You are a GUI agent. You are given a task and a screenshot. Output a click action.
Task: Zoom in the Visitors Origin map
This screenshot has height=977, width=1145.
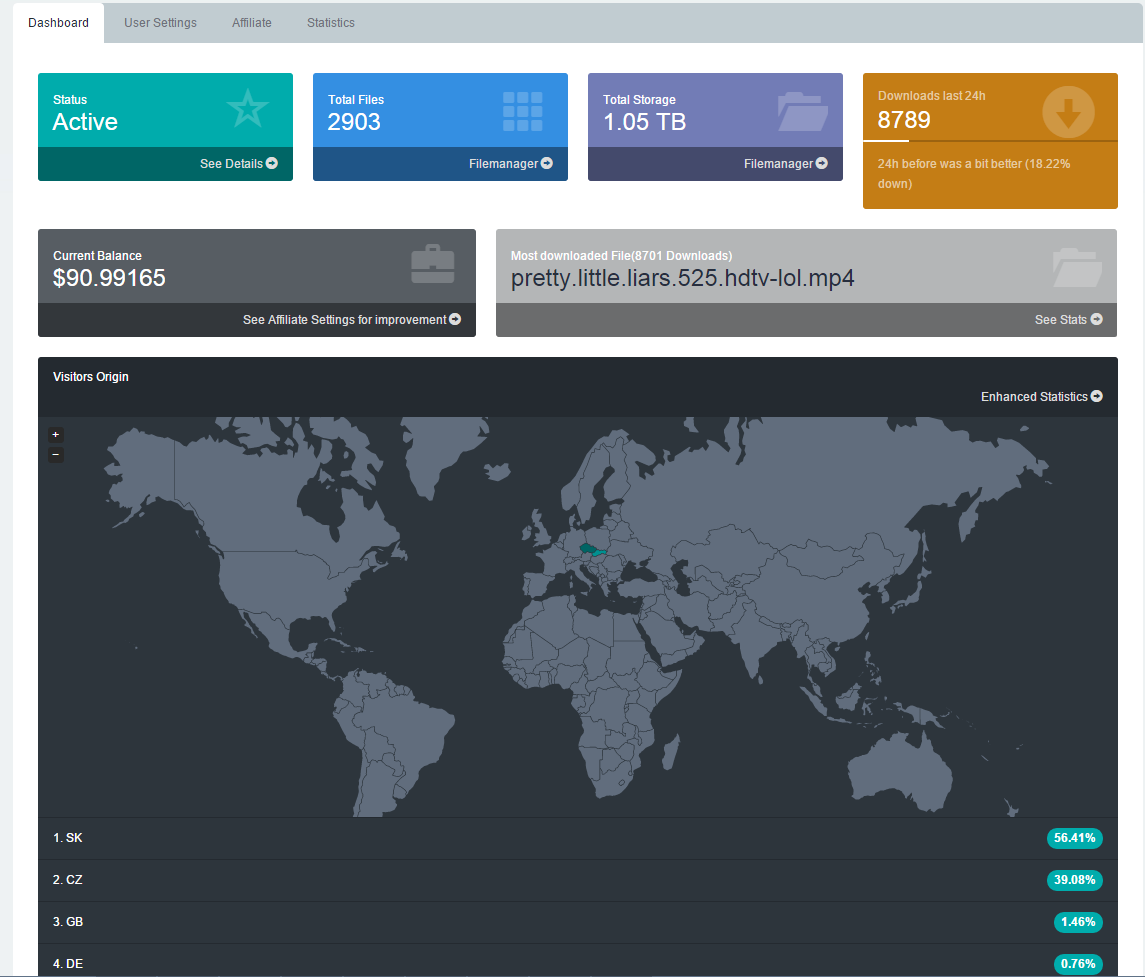pyautogui.click(x=55, y=434)
